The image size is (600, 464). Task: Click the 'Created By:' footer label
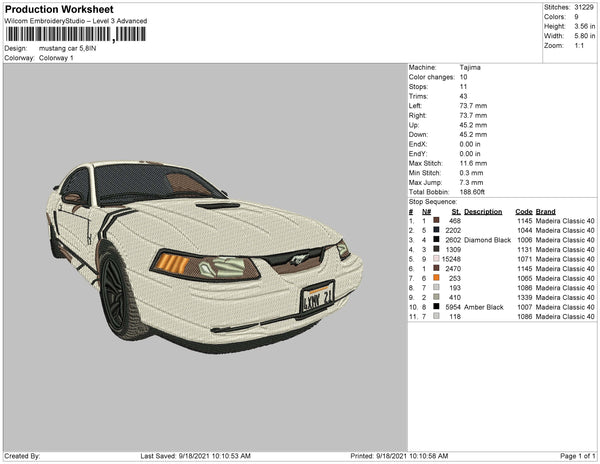(x=22, y=456)
